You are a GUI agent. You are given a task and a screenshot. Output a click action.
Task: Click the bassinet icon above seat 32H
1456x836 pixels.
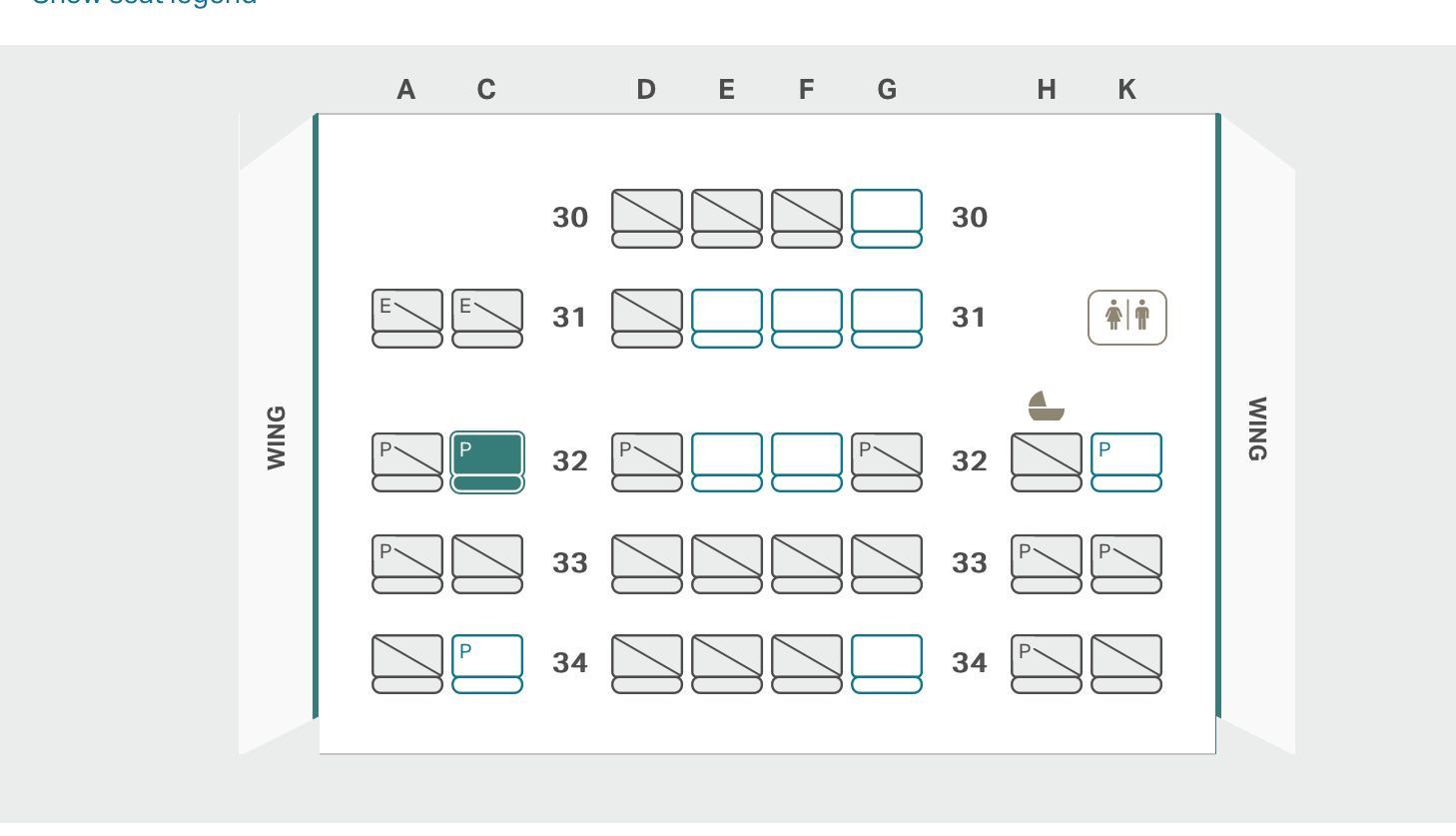pos(1046,406)
